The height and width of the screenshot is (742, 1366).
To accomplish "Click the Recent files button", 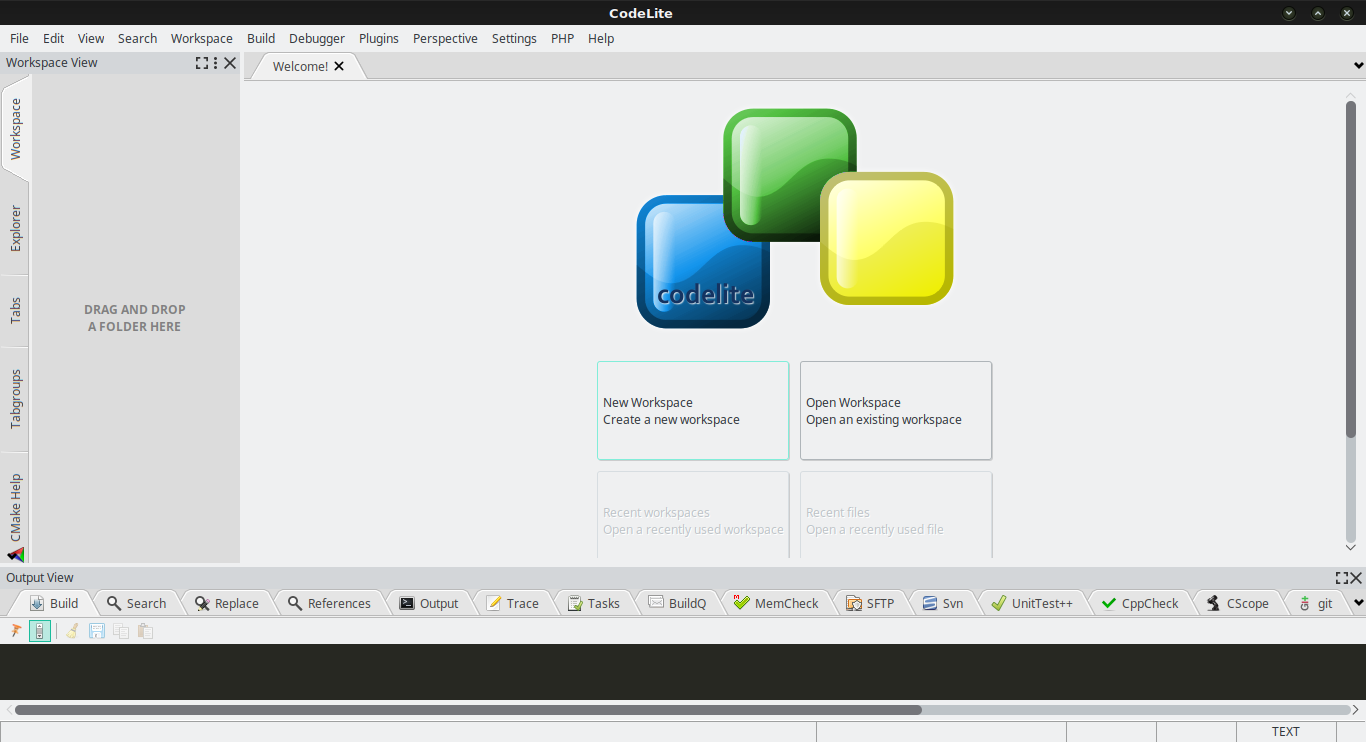I will click(896, 516).
